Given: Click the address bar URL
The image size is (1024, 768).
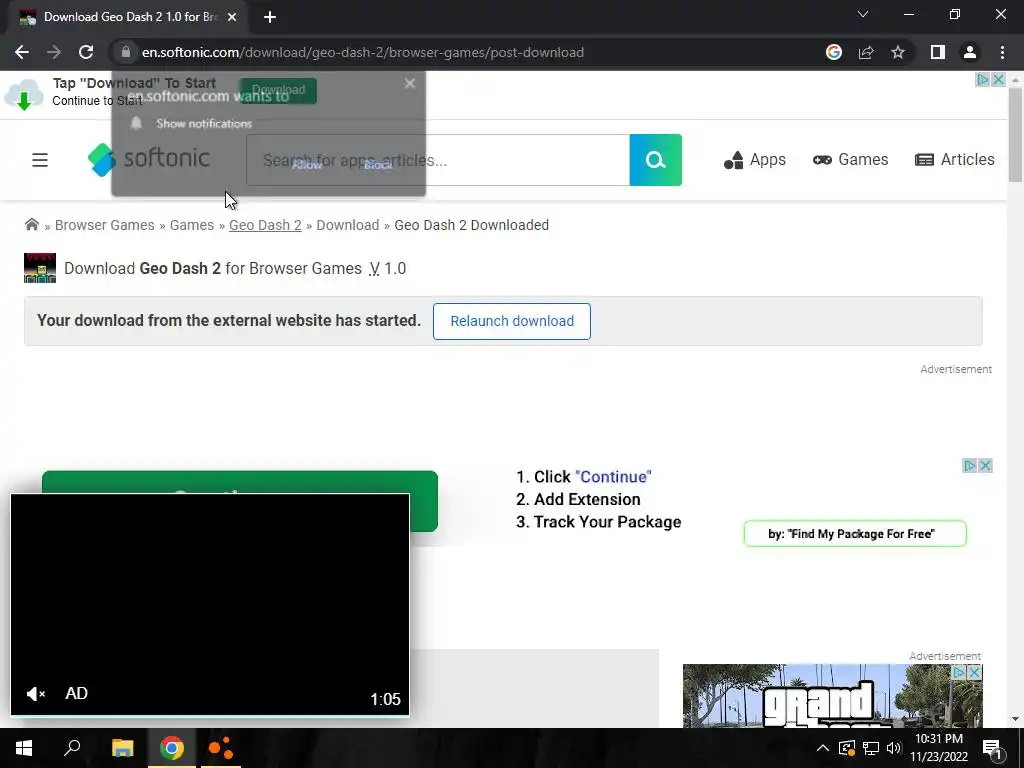Looking at the screenshot, I should click(x=362, y=52).
